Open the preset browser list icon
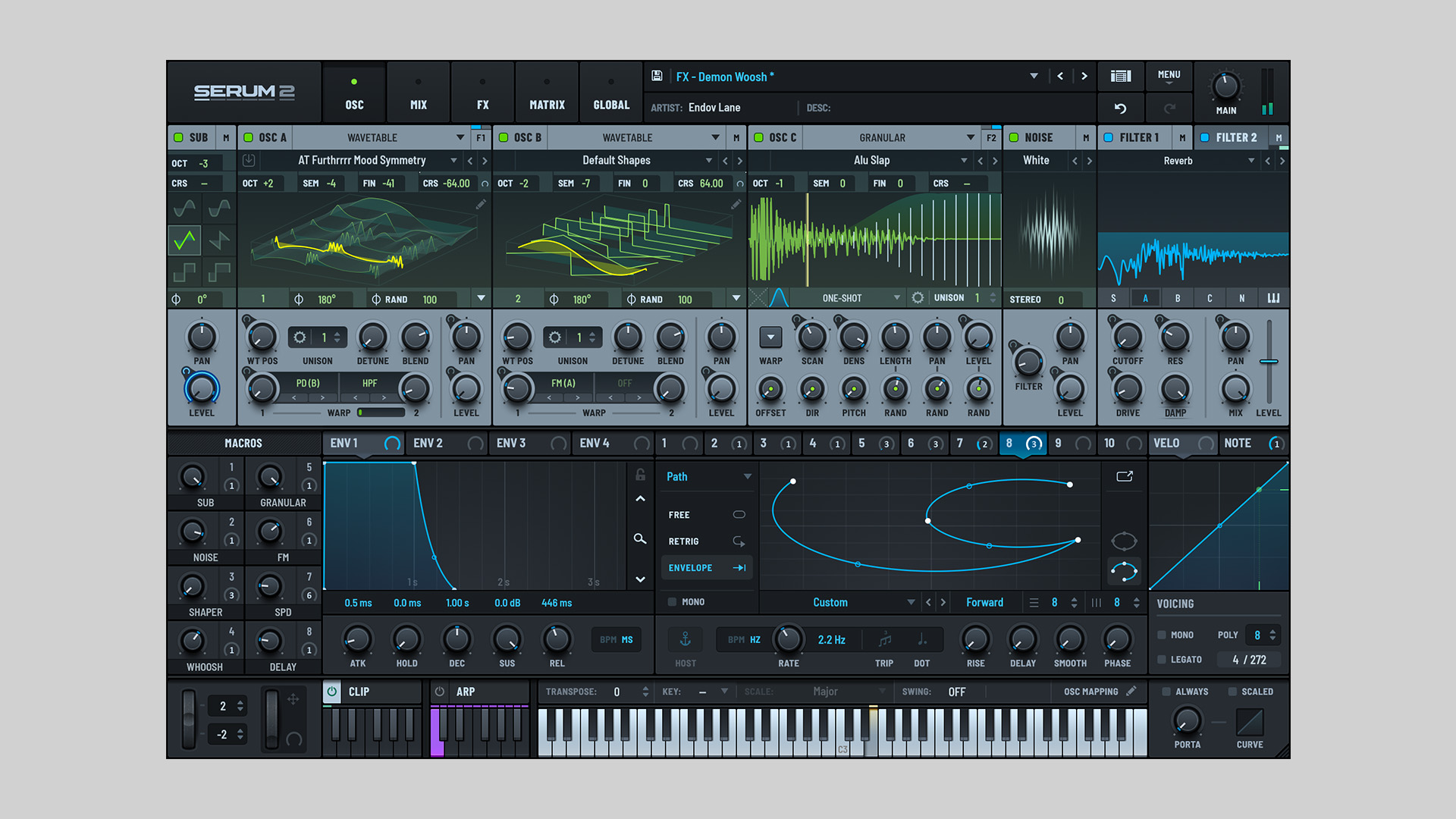Image resolution: width=1456 pixels, height=819 pixels. click(1120, 76)
